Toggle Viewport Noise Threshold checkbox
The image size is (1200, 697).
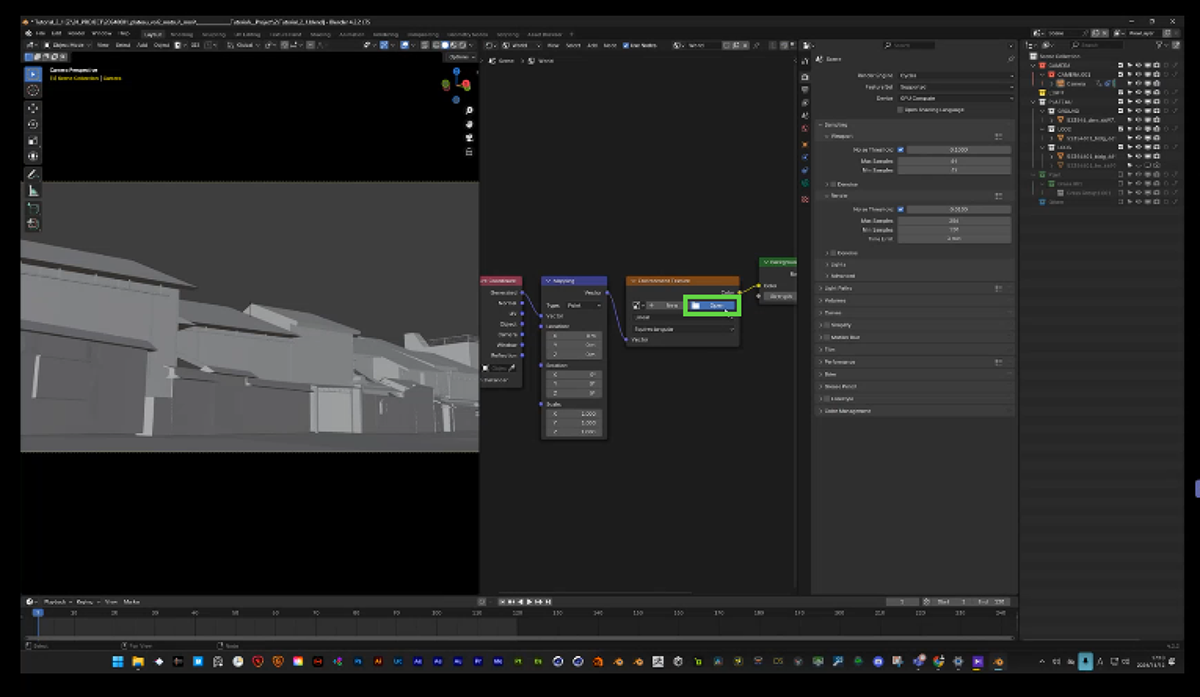[x=900, y=150]
